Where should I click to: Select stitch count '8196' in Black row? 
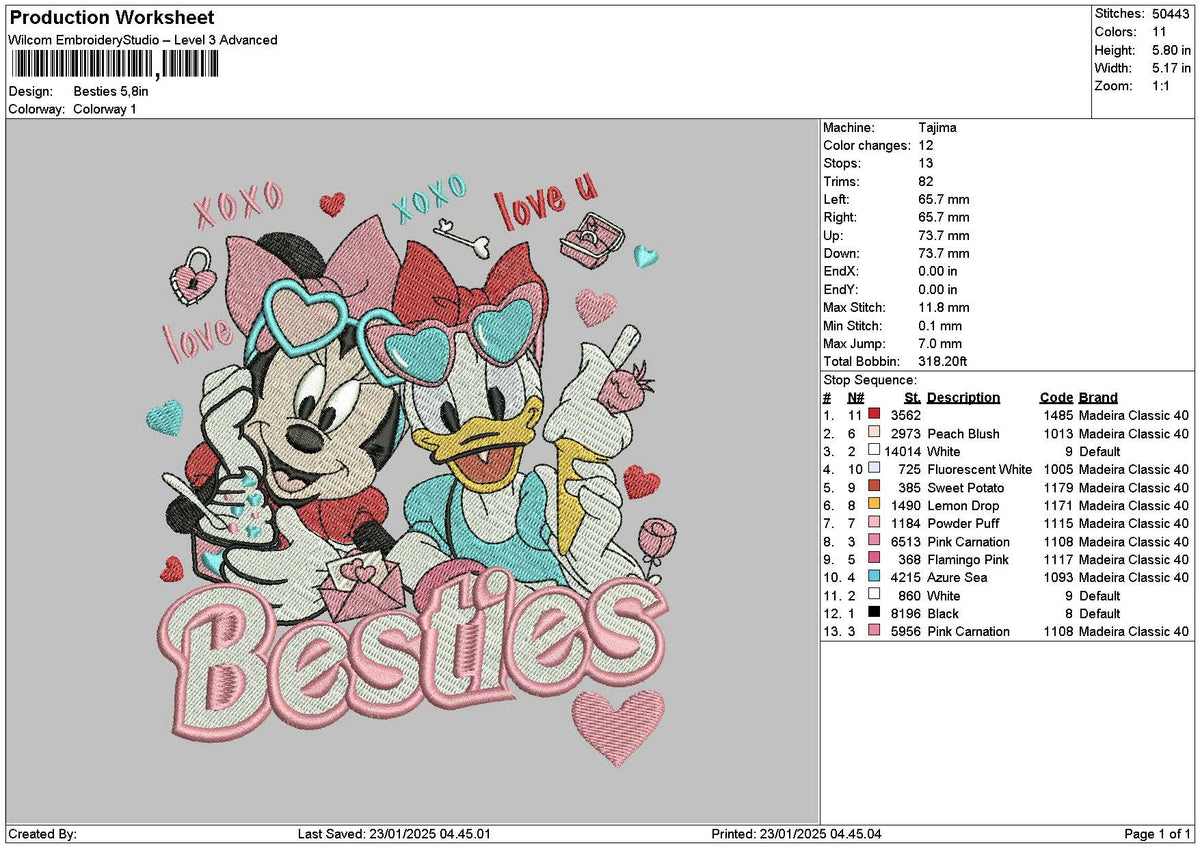(906, 613)
